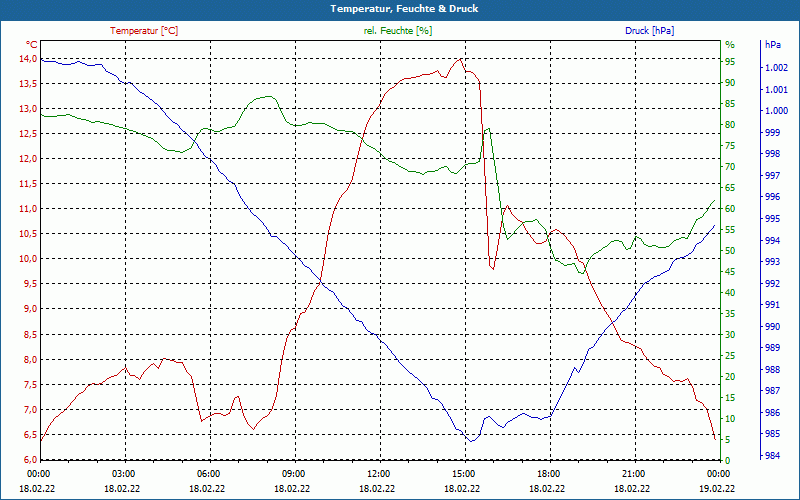Click the 998 pressure axis value
Viewport: 800px width, 500px height.
point(772,154)
